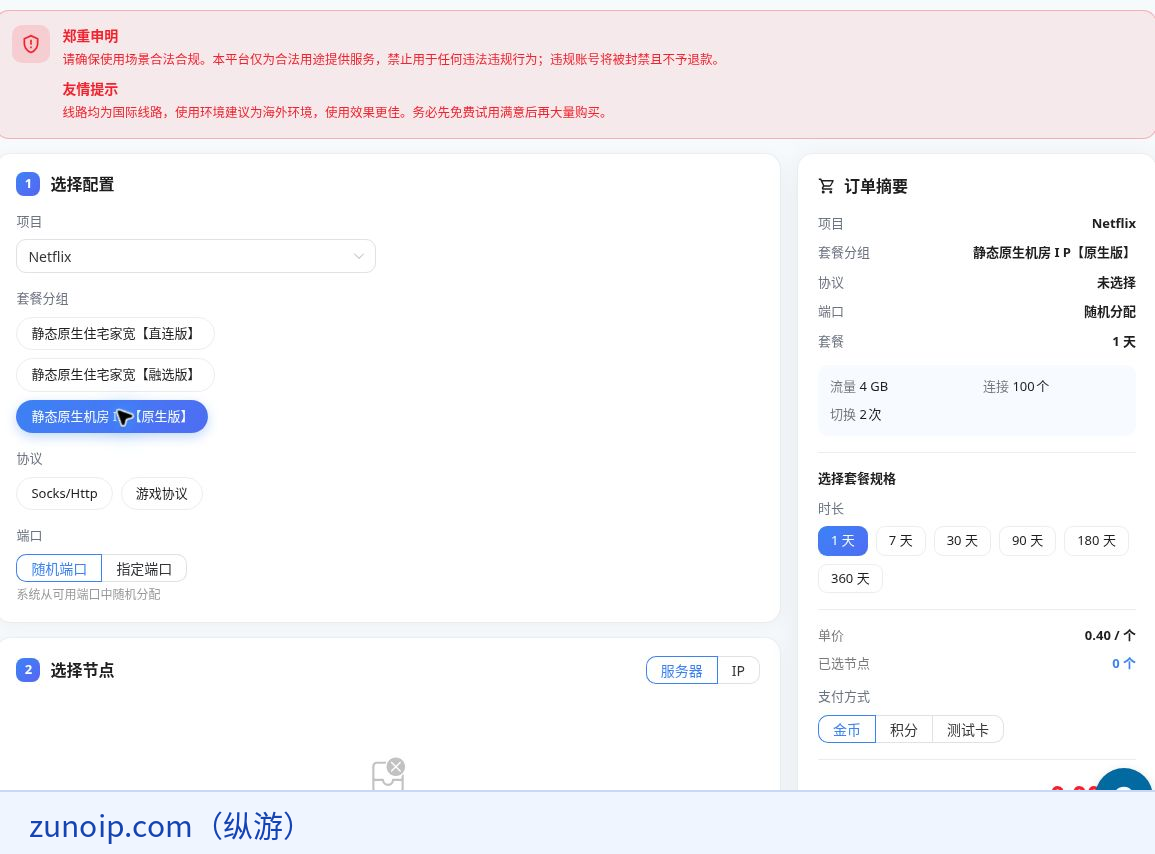Choose the Socks/Http protocol
1155x854 pixels.
(x=64, y=494)
